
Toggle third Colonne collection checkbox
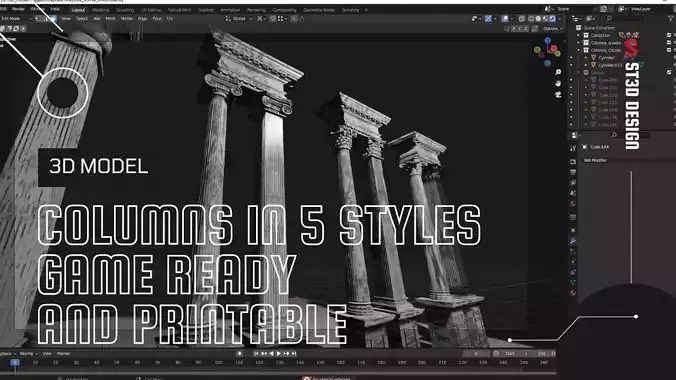coord(669,50)
